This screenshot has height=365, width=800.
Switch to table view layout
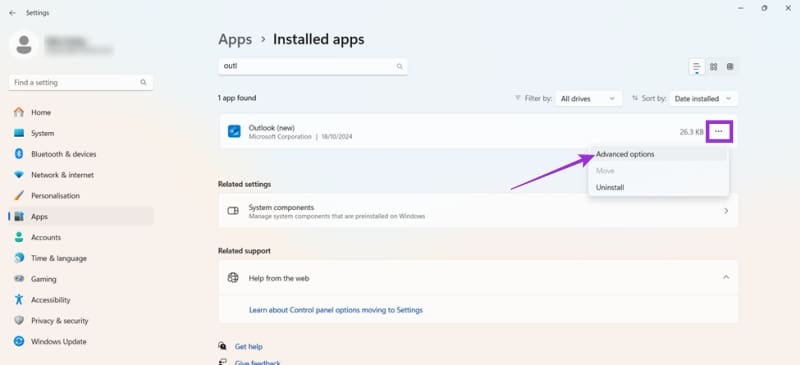730,67
